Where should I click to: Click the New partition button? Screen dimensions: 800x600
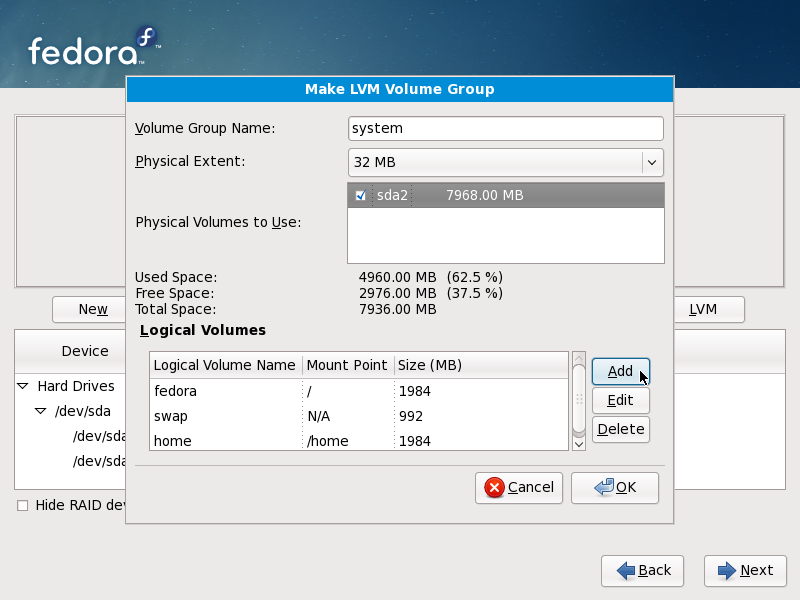pyautogui.click(x=89, y=310)
